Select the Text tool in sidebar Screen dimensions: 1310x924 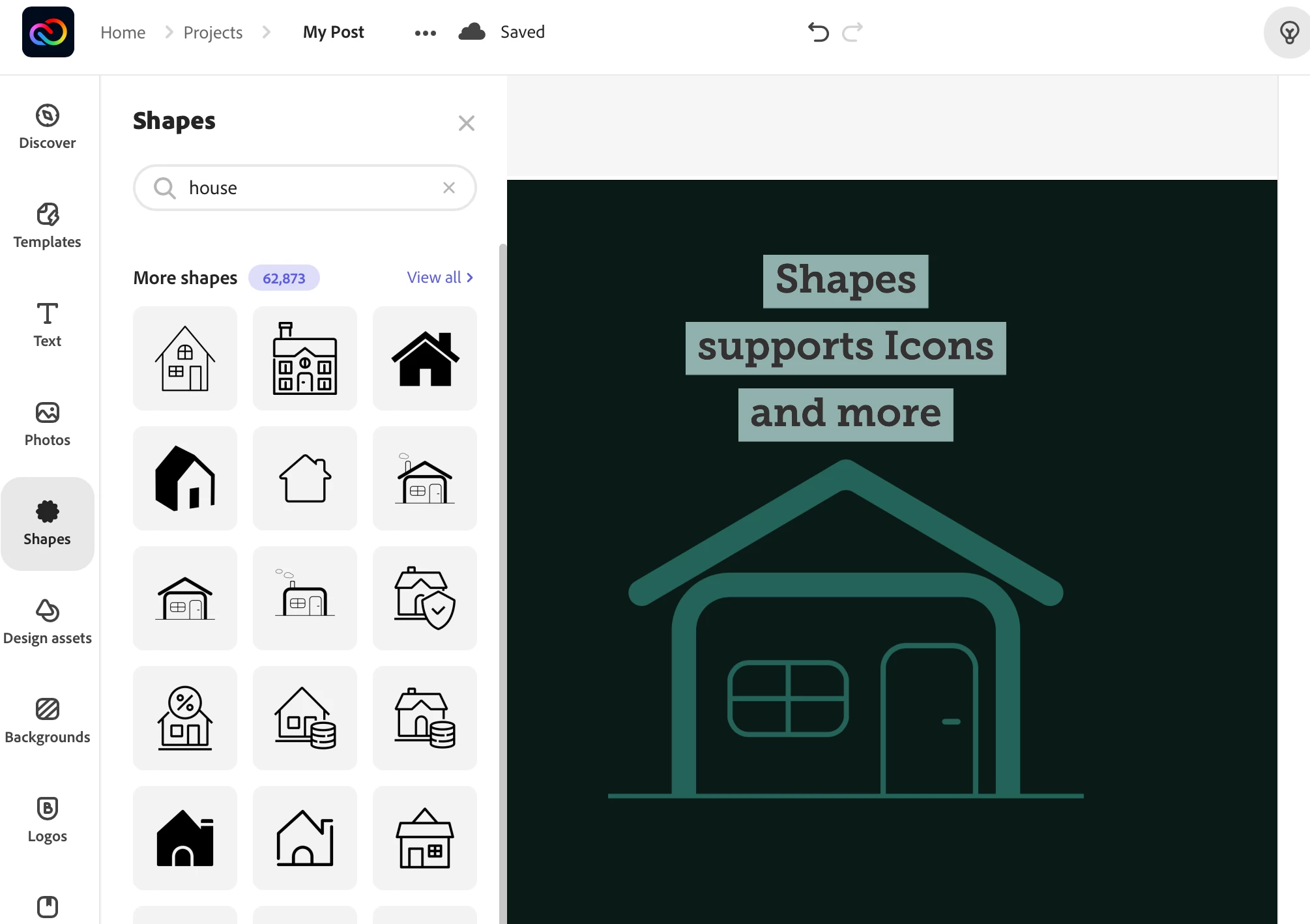(47, 325)
